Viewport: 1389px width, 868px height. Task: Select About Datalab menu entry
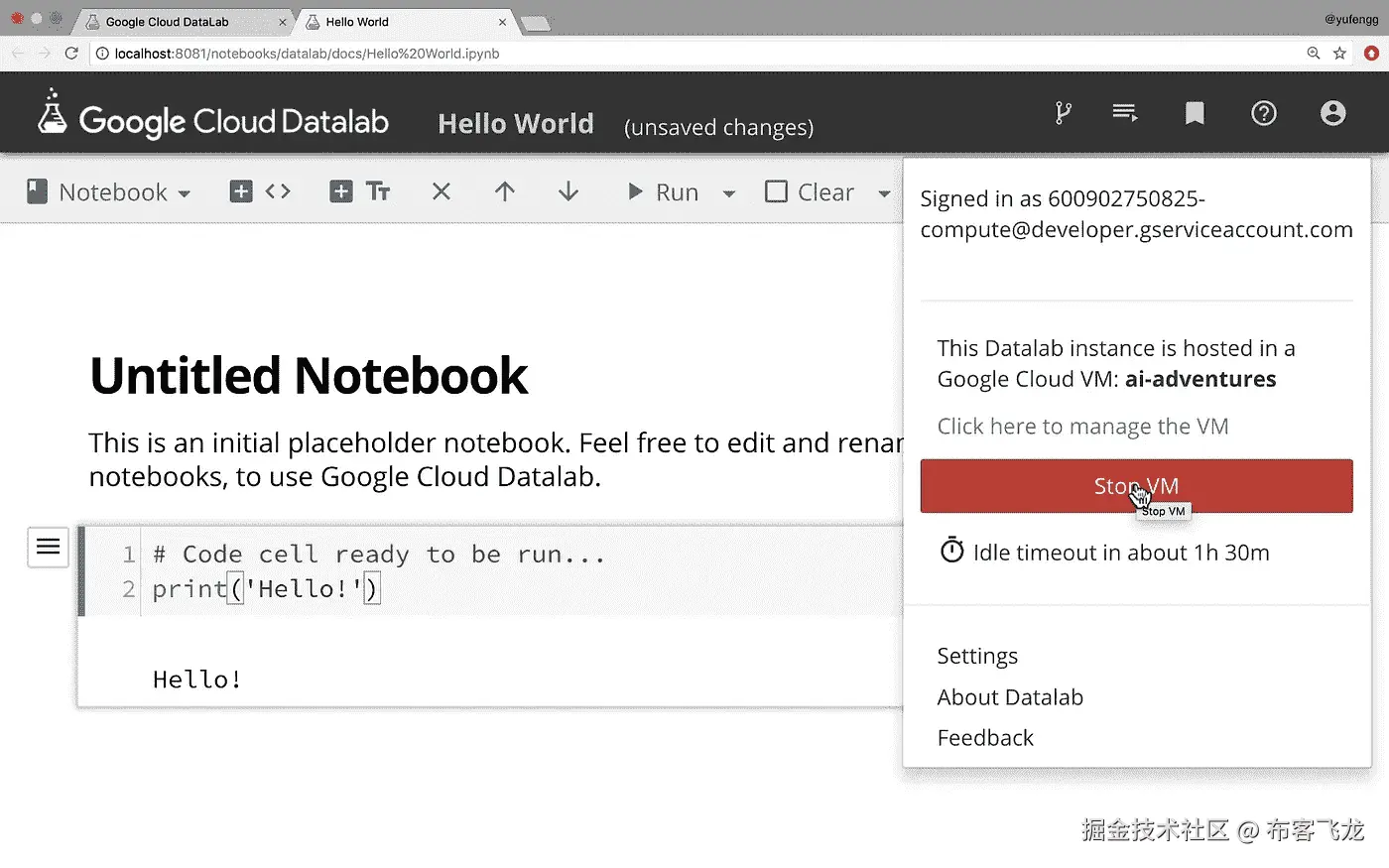click(x=1010, y=697)
